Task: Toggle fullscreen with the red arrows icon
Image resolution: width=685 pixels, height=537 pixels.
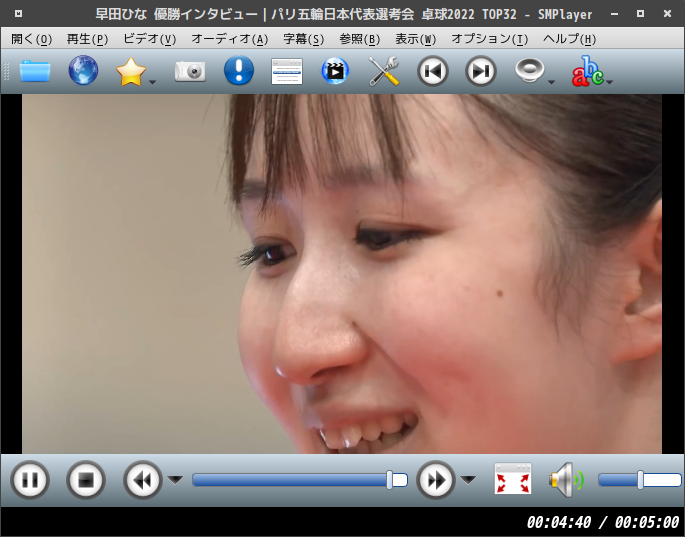Action: point(513,479)
